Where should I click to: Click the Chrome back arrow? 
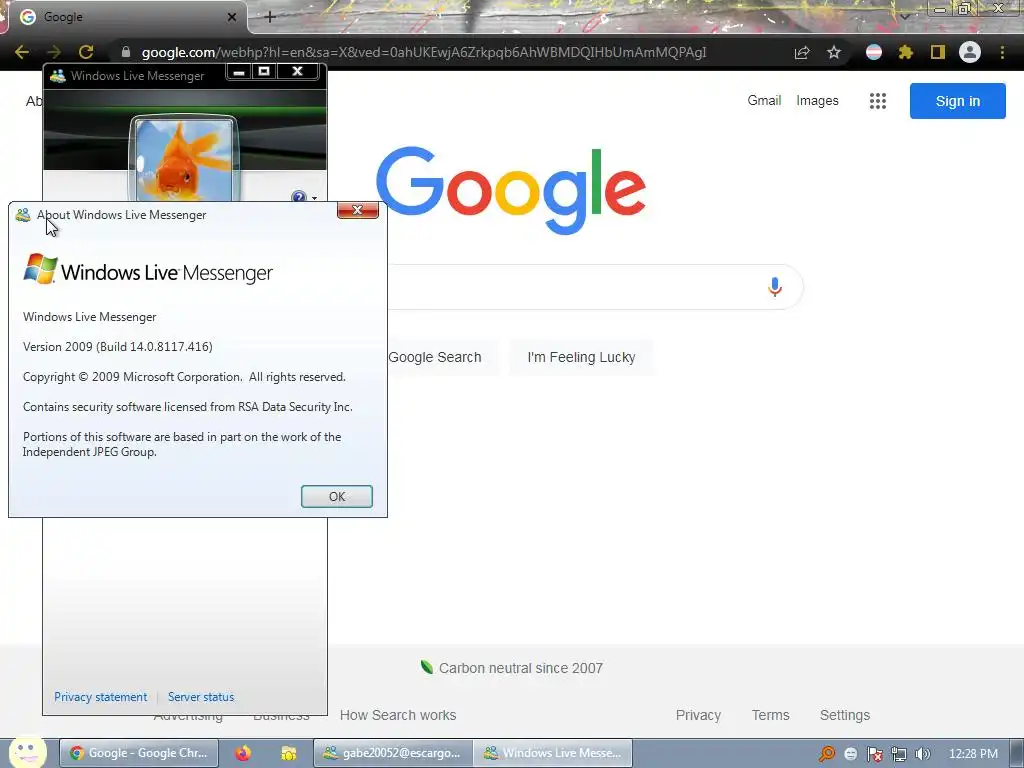22,52
